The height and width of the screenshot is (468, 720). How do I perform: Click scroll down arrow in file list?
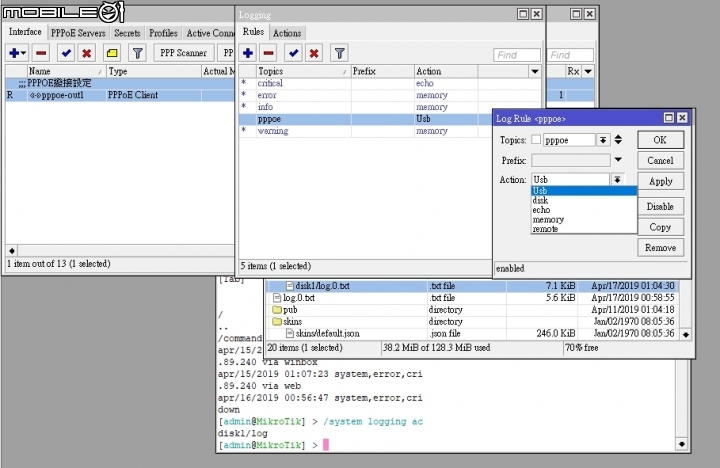tap(686, 334)
